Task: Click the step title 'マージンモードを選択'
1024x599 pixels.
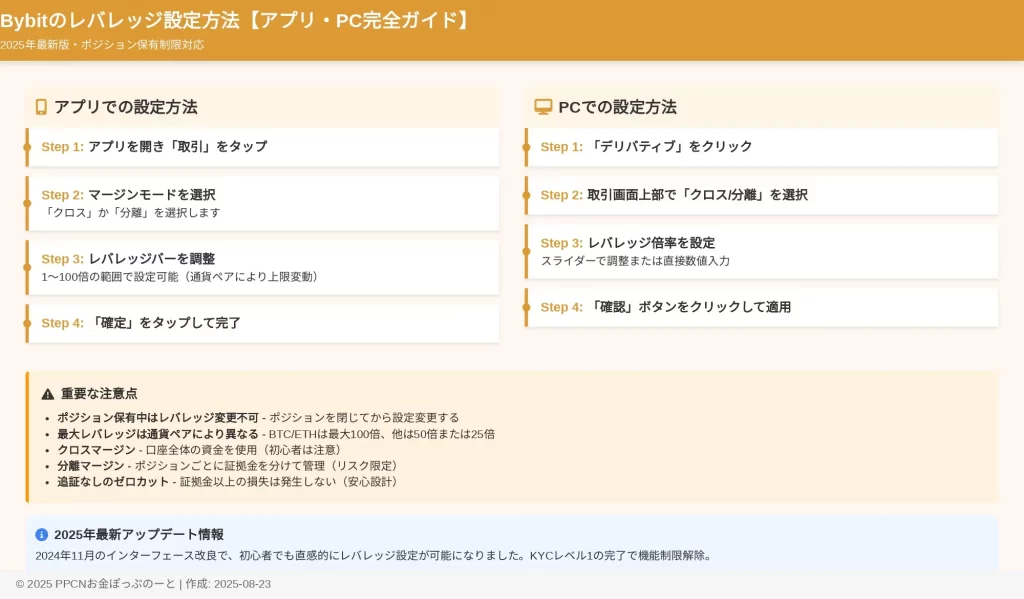Action: click(152, 195)
